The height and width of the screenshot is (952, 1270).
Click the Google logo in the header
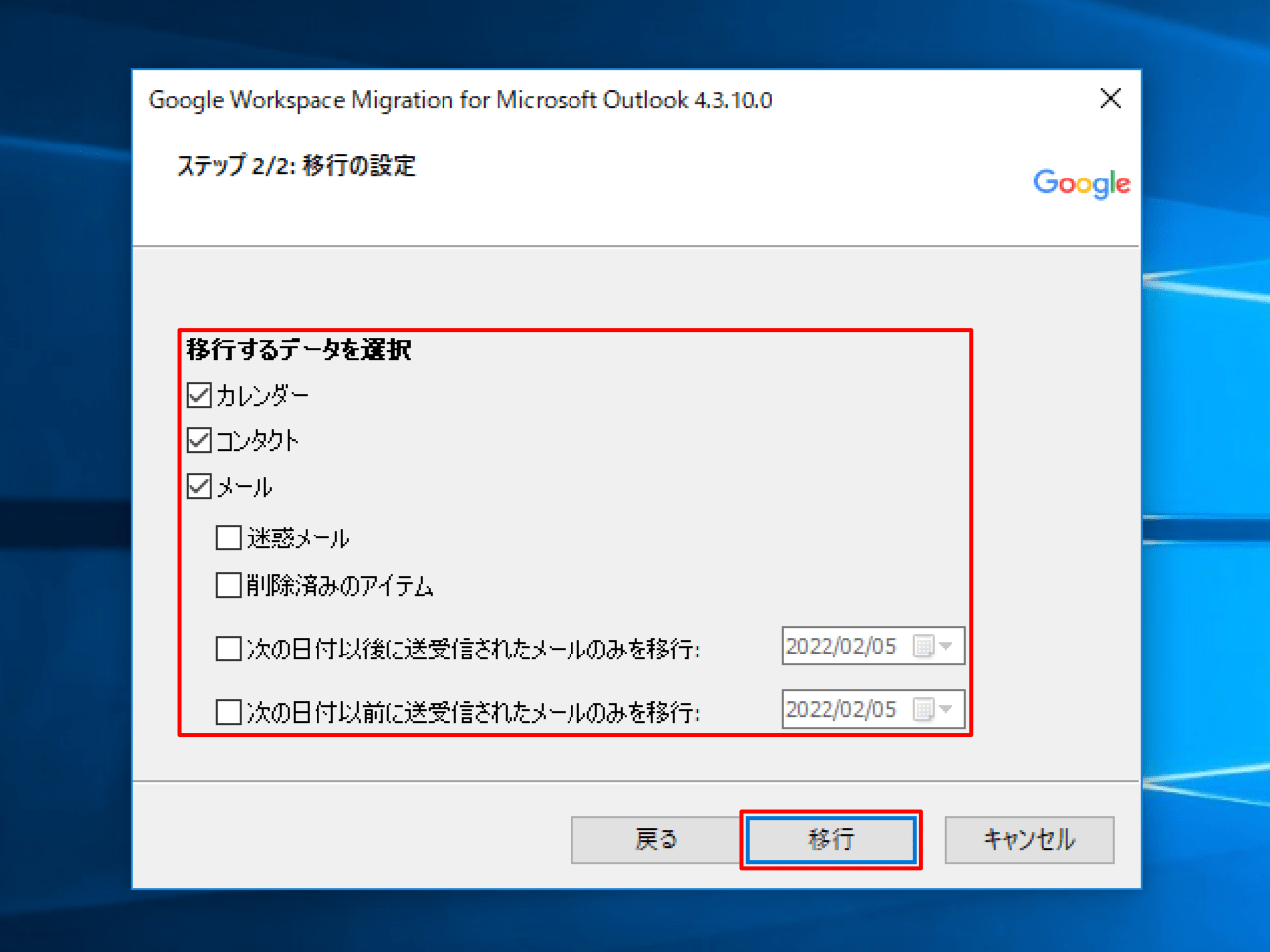[1081, 183]
